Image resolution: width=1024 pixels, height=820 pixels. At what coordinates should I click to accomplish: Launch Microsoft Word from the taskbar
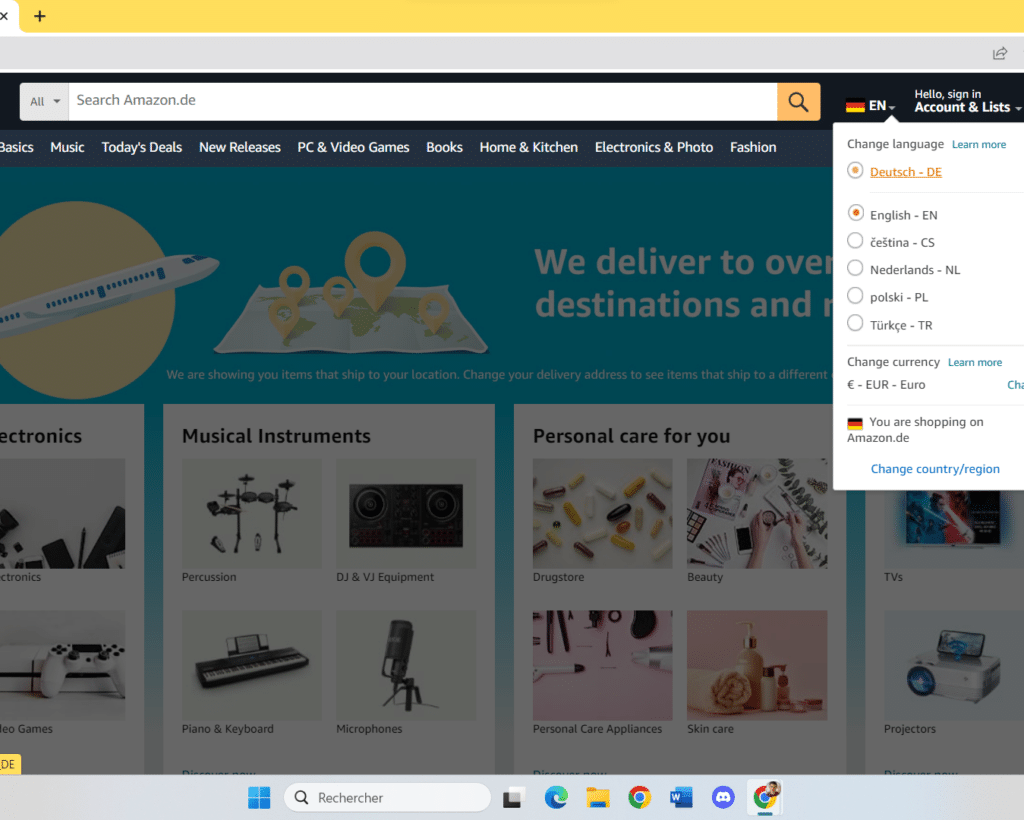682,797
